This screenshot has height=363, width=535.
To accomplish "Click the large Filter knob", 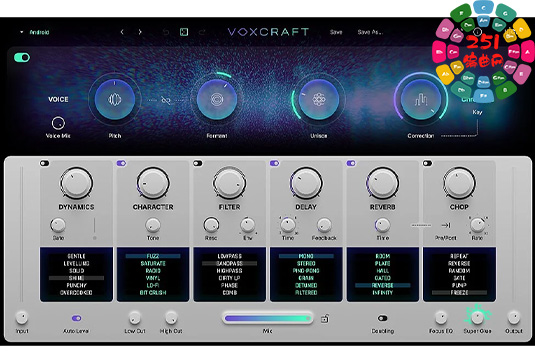I will click(x=229, y=183).
